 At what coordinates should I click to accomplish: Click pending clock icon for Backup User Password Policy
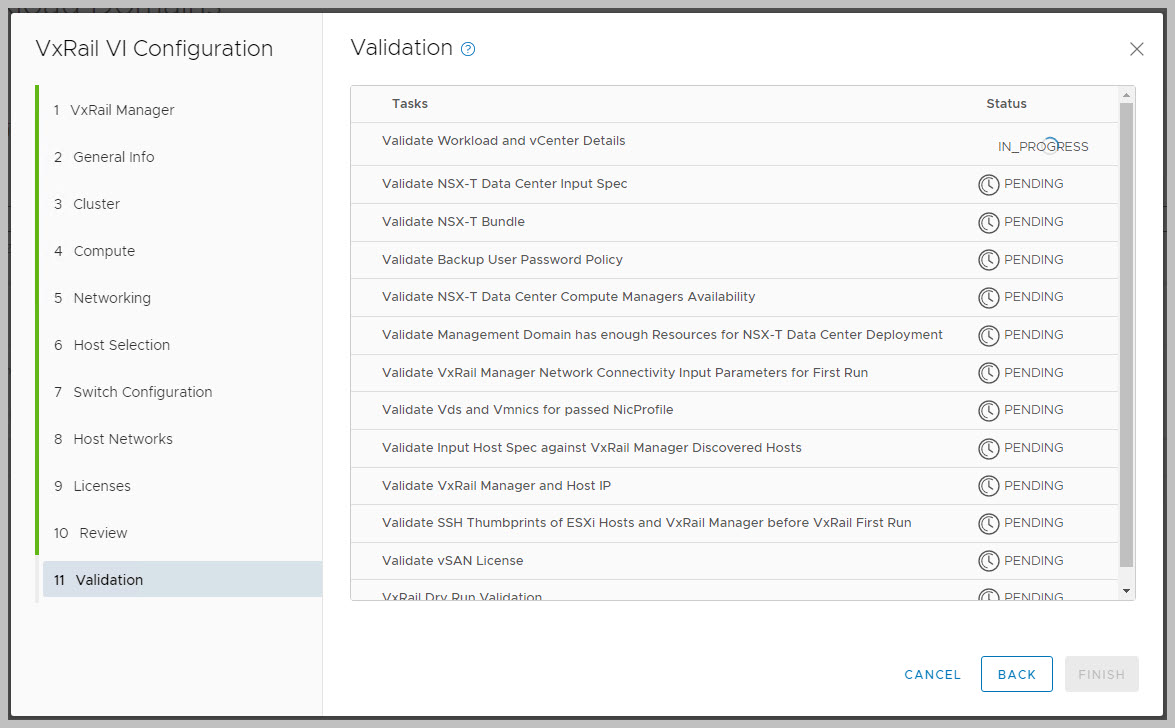point(988,260)
